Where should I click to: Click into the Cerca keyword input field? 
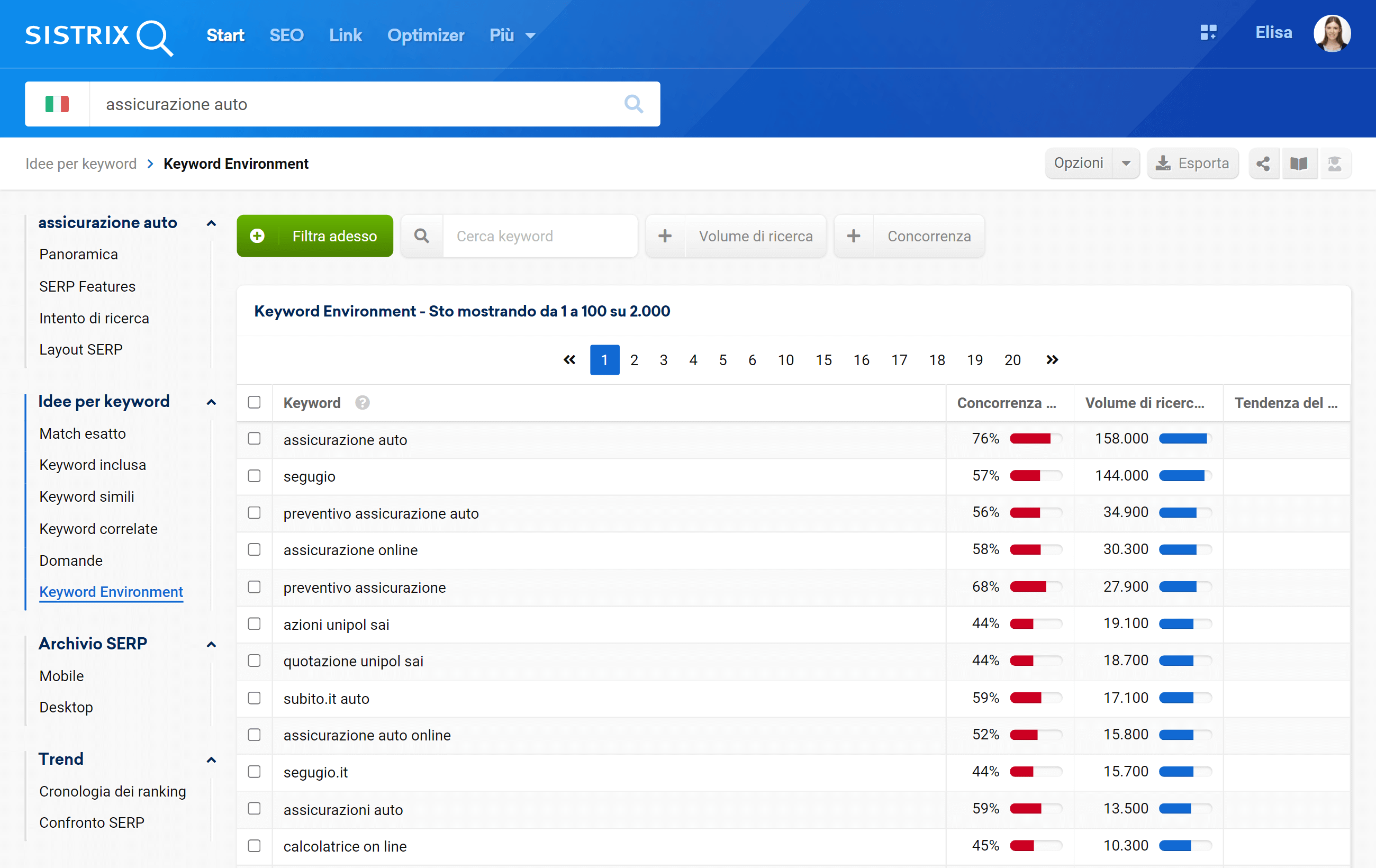click(540, 236)
